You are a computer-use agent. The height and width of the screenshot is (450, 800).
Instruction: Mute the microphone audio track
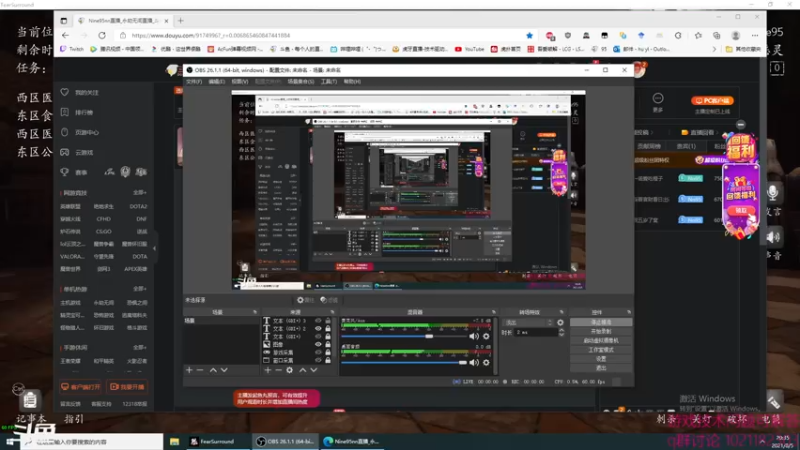click(474, 336)
